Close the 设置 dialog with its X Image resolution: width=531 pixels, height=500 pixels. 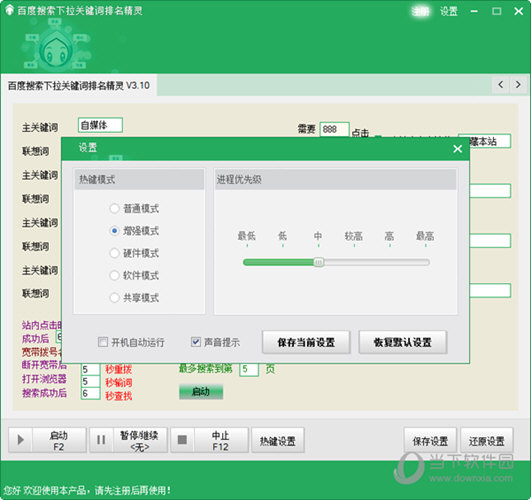[458, 149]
